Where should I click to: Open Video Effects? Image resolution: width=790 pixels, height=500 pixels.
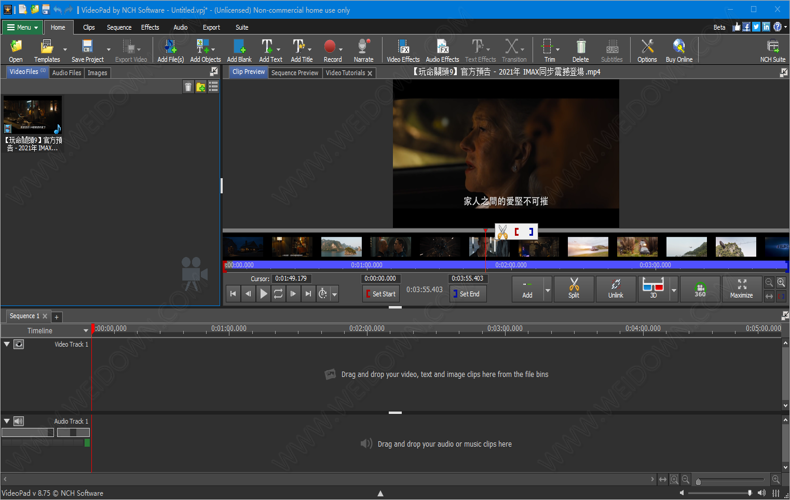pyautogui.click(x=403, y=51)
